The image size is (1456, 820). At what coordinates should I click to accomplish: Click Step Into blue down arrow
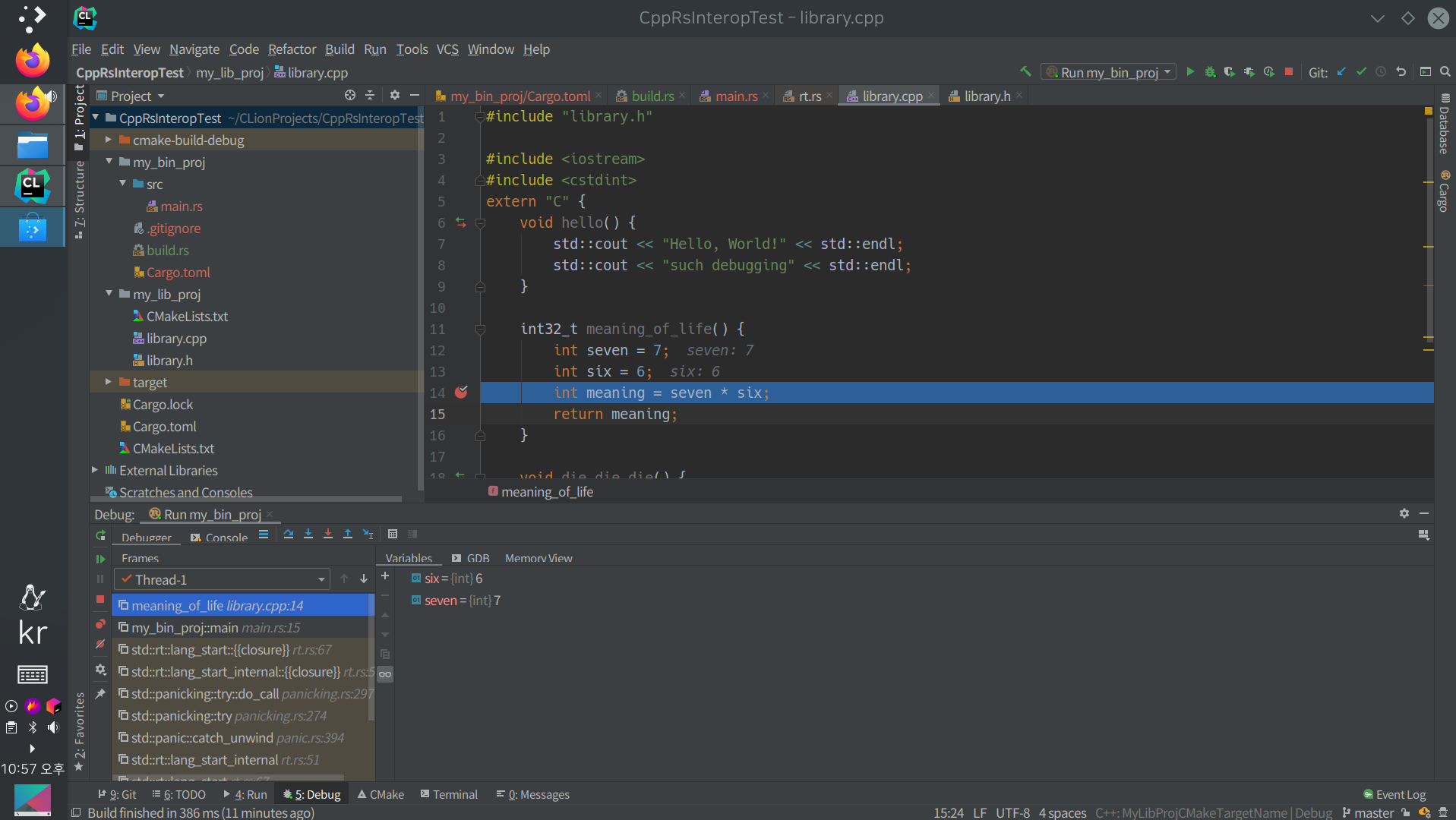(308, 534)
